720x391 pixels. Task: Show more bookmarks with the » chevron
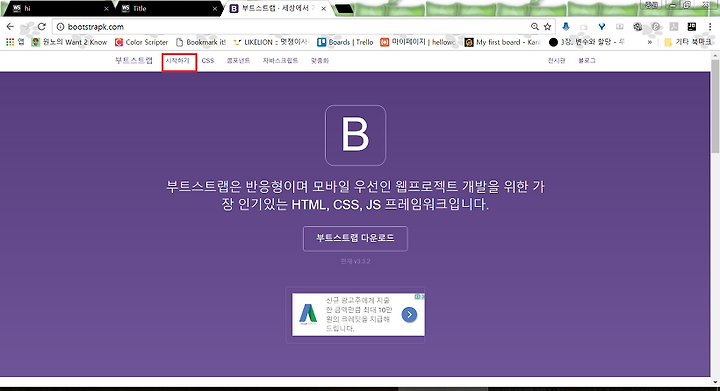pyautogui.click(x=650, y=42)
